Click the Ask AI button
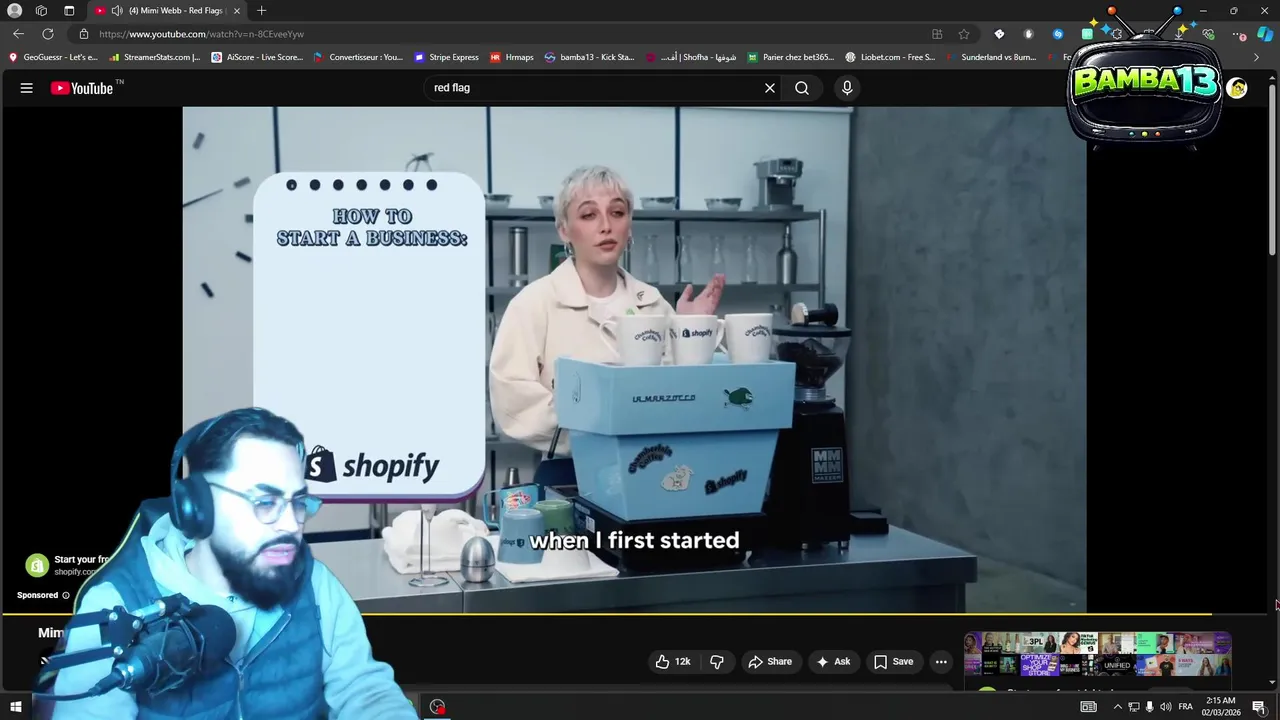 click(833, 661)
